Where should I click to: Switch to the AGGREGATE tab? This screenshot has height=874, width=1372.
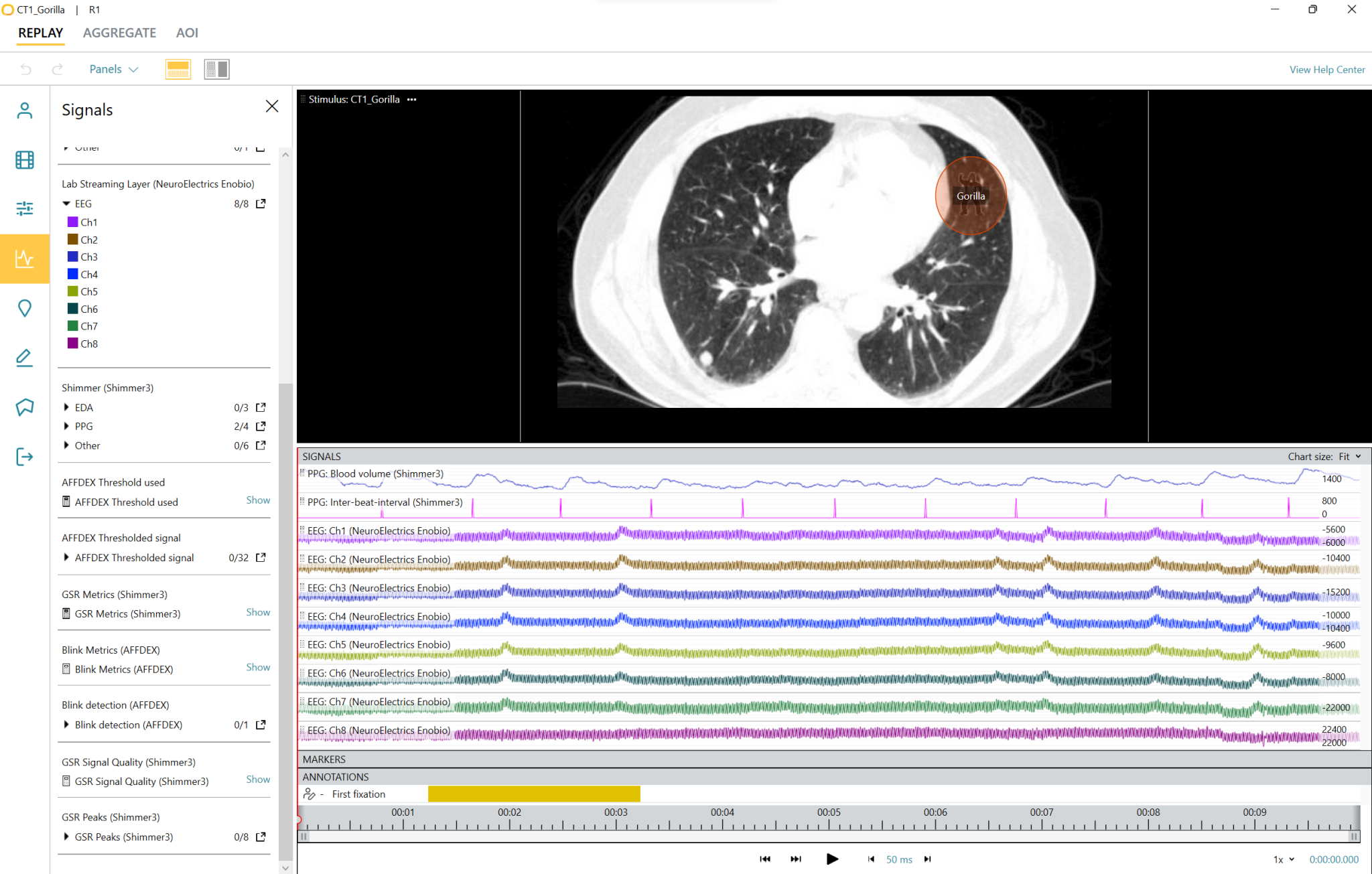(119, 32)
